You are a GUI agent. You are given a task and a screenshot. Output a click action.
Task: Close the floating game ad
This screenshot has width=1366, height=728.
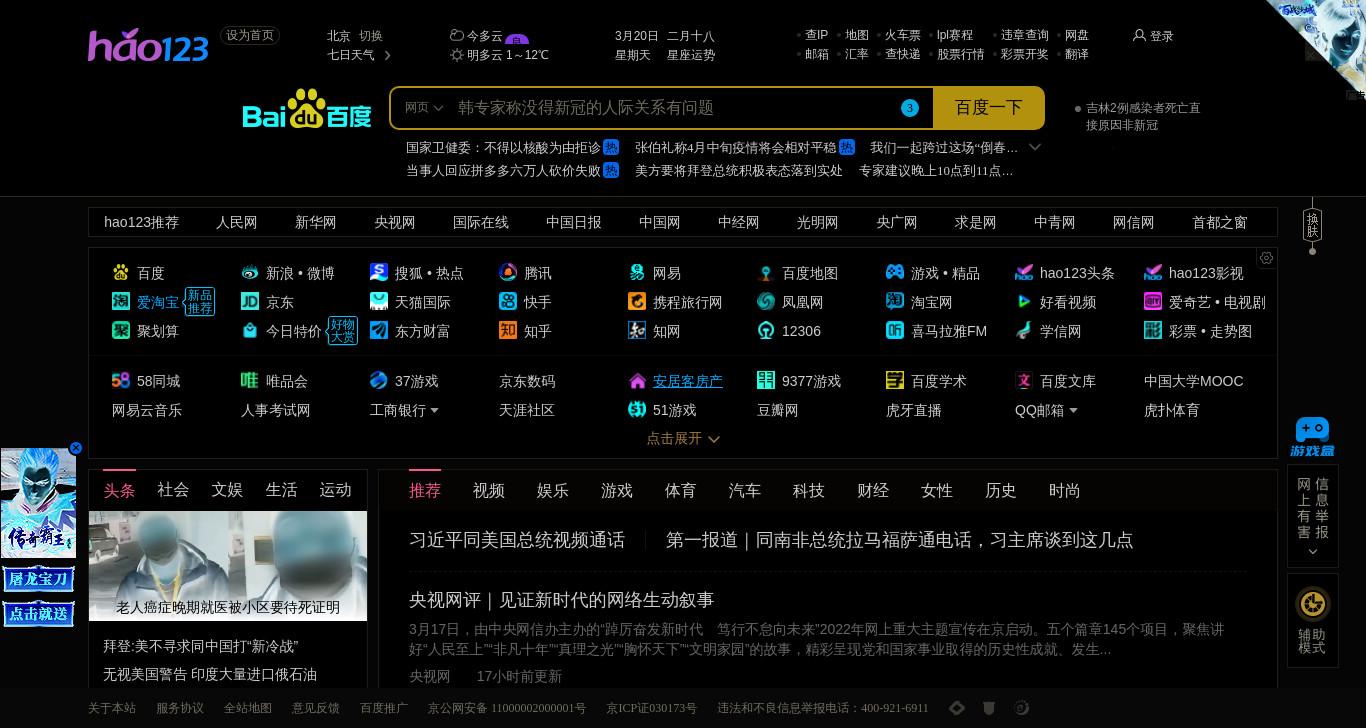[x=75, y=448]
